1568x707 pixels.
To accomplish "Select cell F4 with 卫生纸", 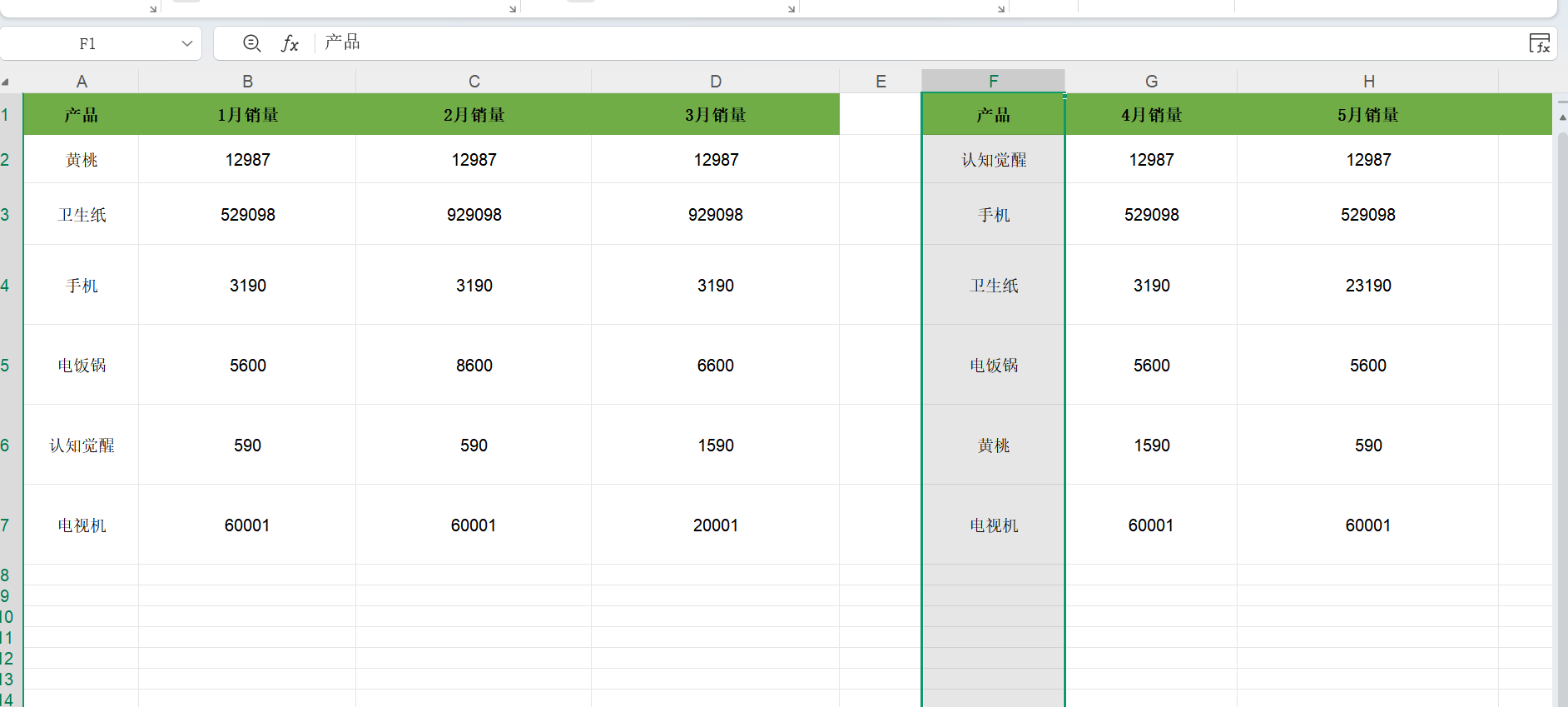I will [993, 285].
